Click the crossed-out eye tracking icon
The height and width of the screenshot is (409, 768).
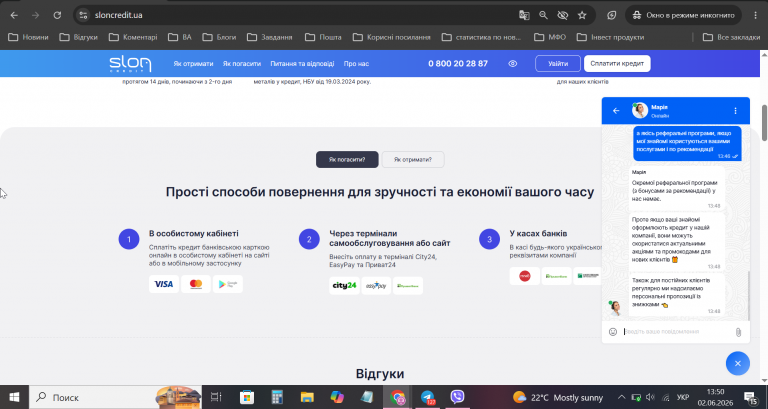pyautogui.click(x=562, y=15)
